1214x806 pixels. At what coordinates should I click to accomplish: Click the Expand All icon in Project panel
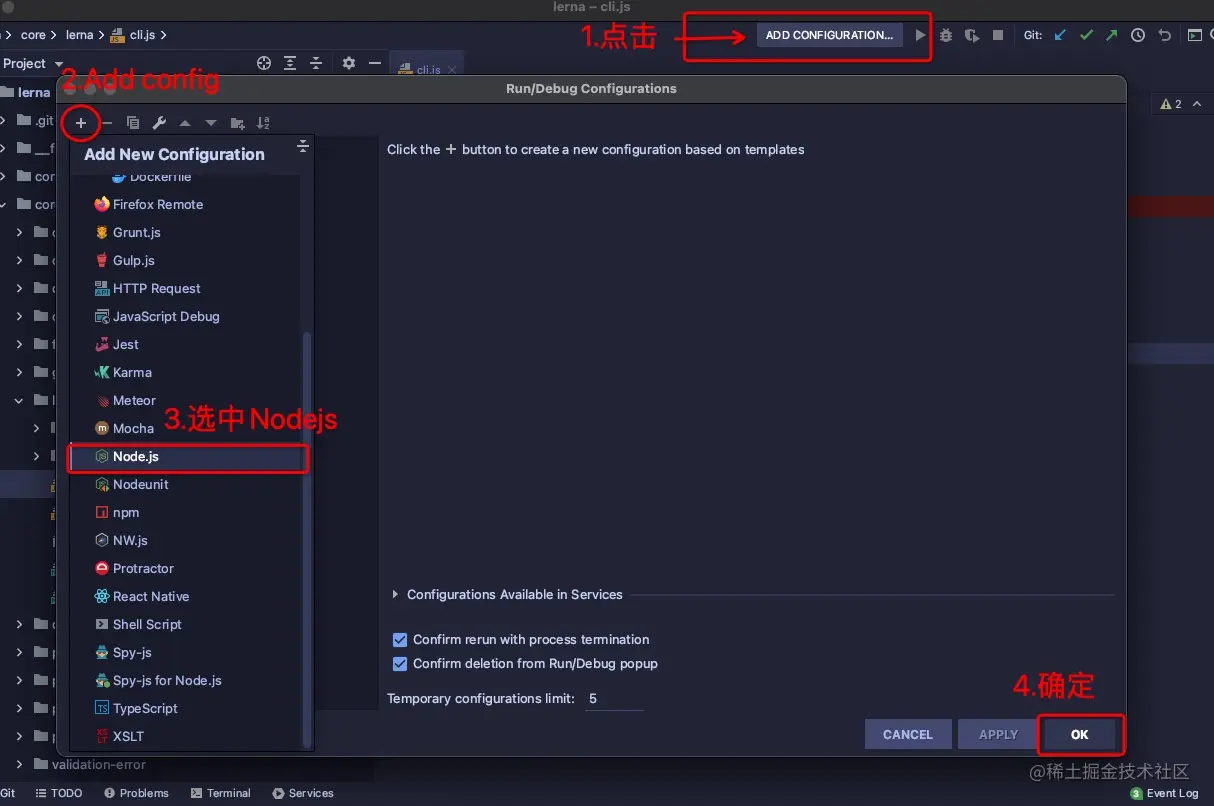(290, 63)
